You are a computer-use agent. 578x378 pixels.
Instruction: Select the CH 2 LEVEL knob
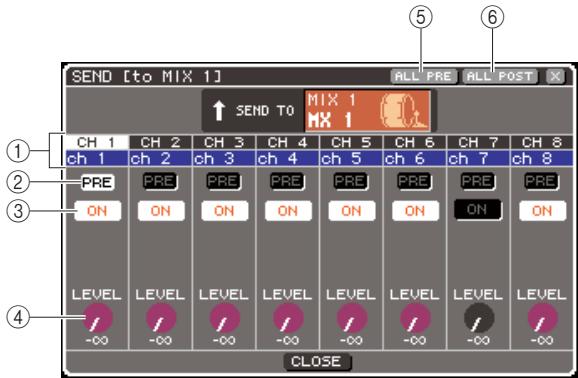161,318
